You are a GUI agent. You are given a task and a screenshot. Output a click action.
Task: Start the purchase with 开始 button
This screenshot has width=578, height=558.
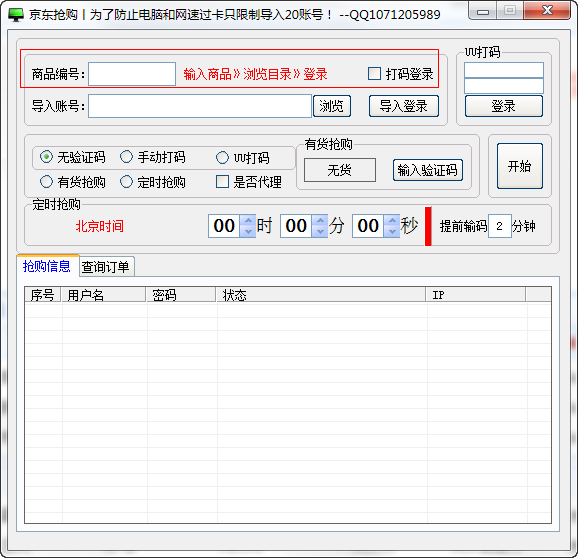coord(519,166)
